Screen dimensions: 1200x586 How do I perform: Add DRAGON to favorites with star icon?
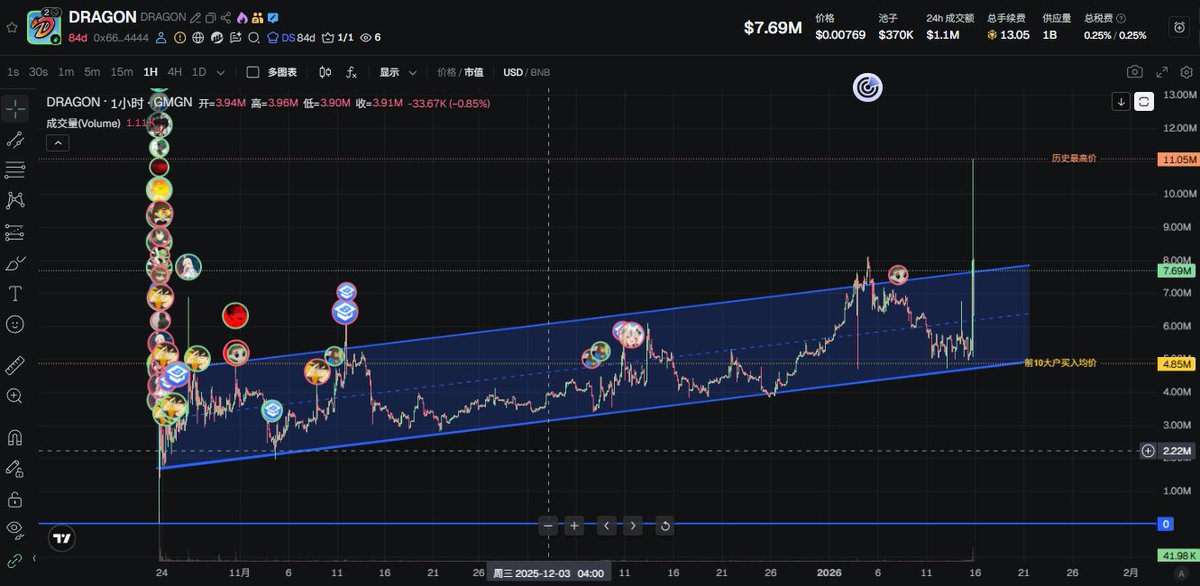click(12, 27)
